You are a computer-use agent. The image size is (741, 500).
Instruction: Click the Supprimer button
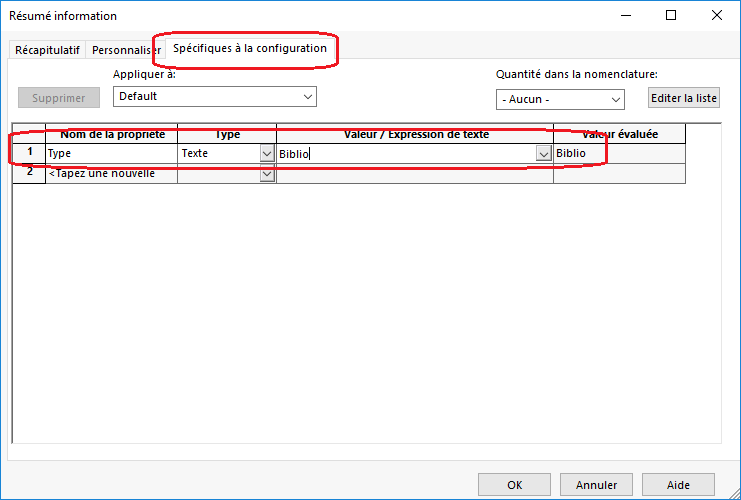coord(59,98)
